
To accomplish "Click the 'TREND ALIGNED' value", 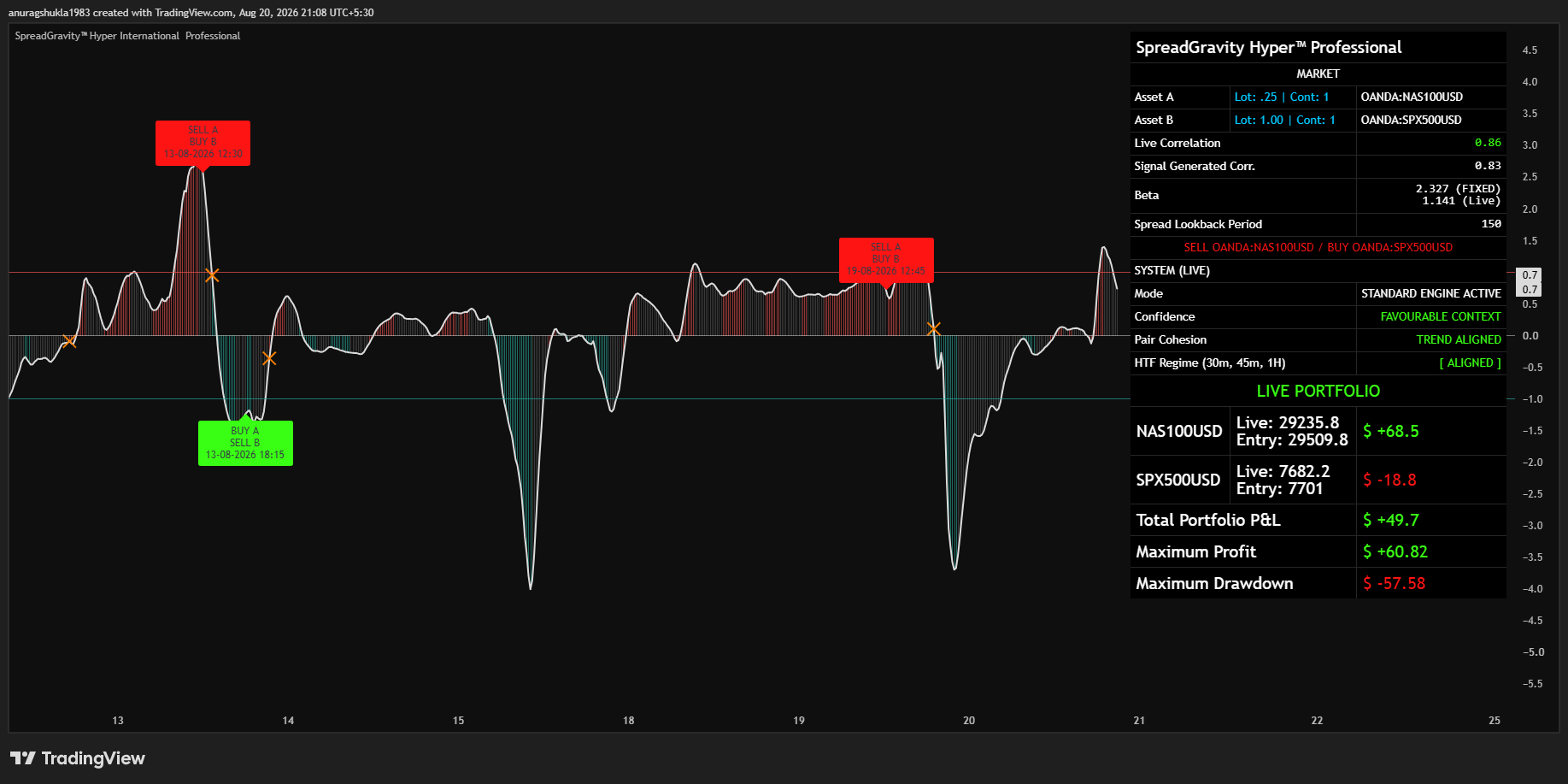I will click(x=1459, y=340).
